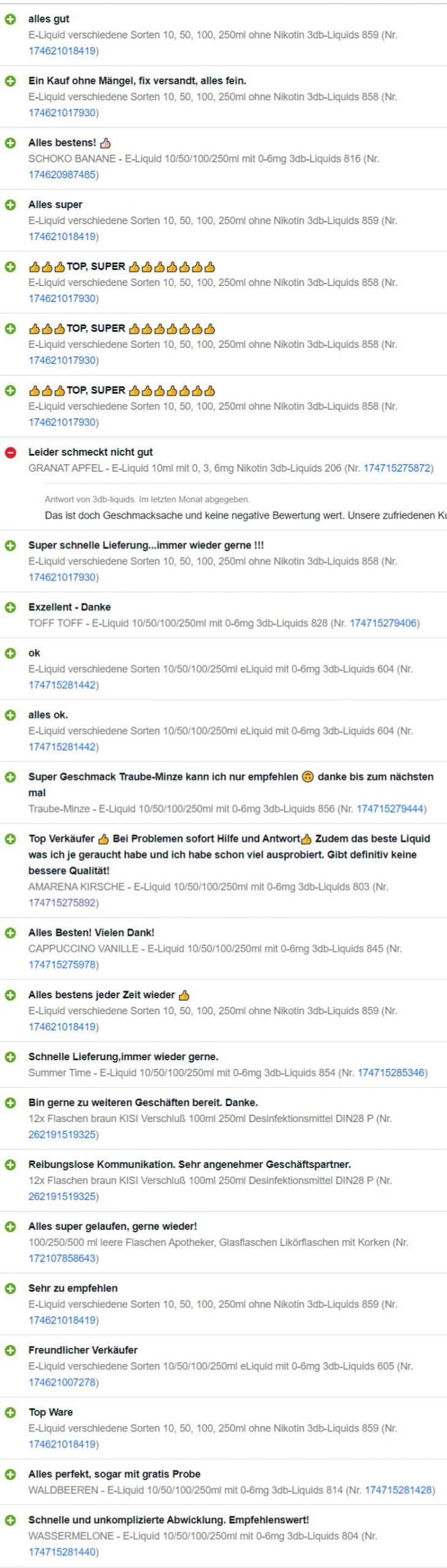Click the red negative rating icon
The height and width of the screenshot is (1568, 447).
tap(10, 453)
